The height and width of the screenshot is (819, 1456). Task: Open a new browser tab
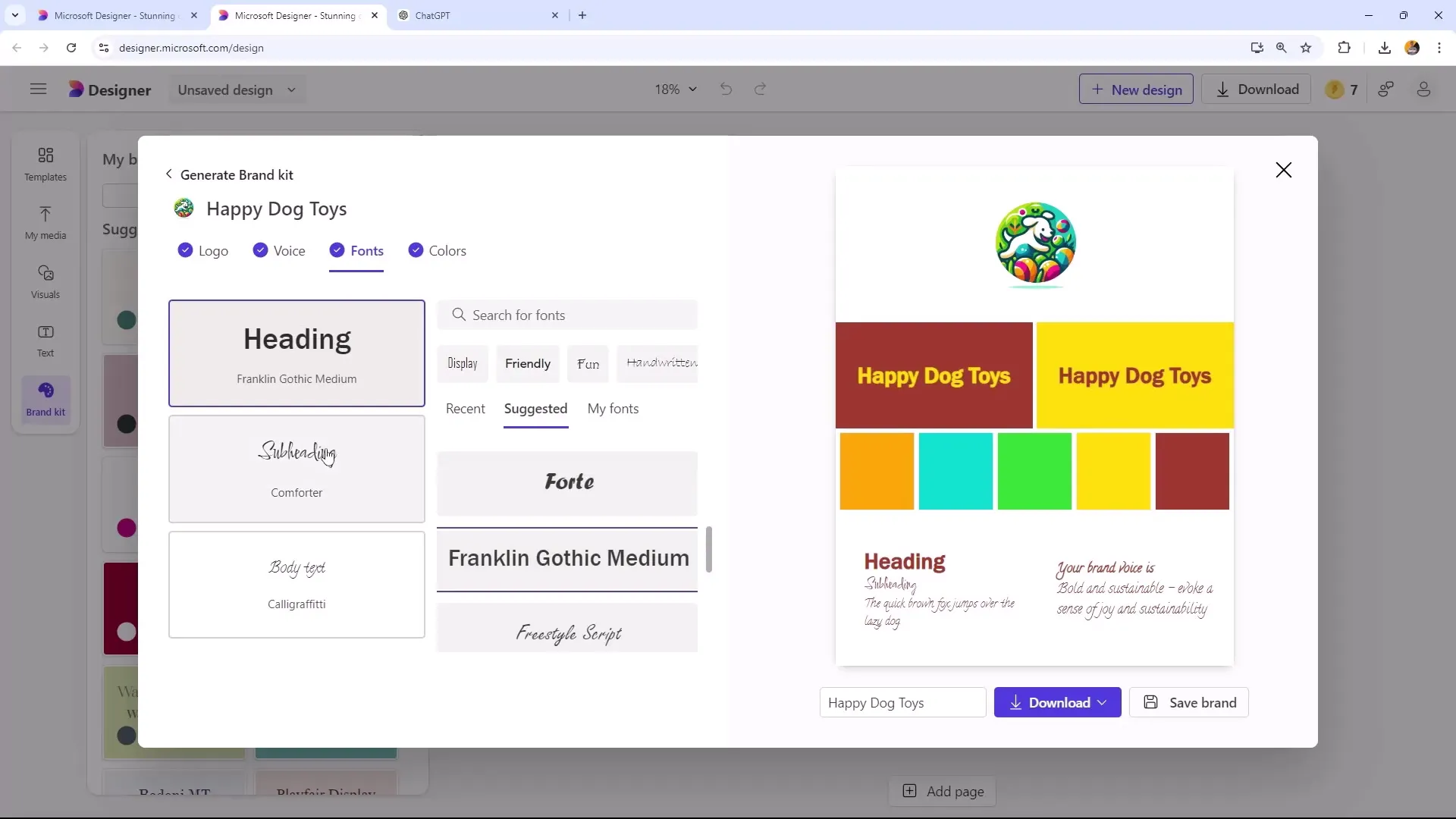coord(582,15)
